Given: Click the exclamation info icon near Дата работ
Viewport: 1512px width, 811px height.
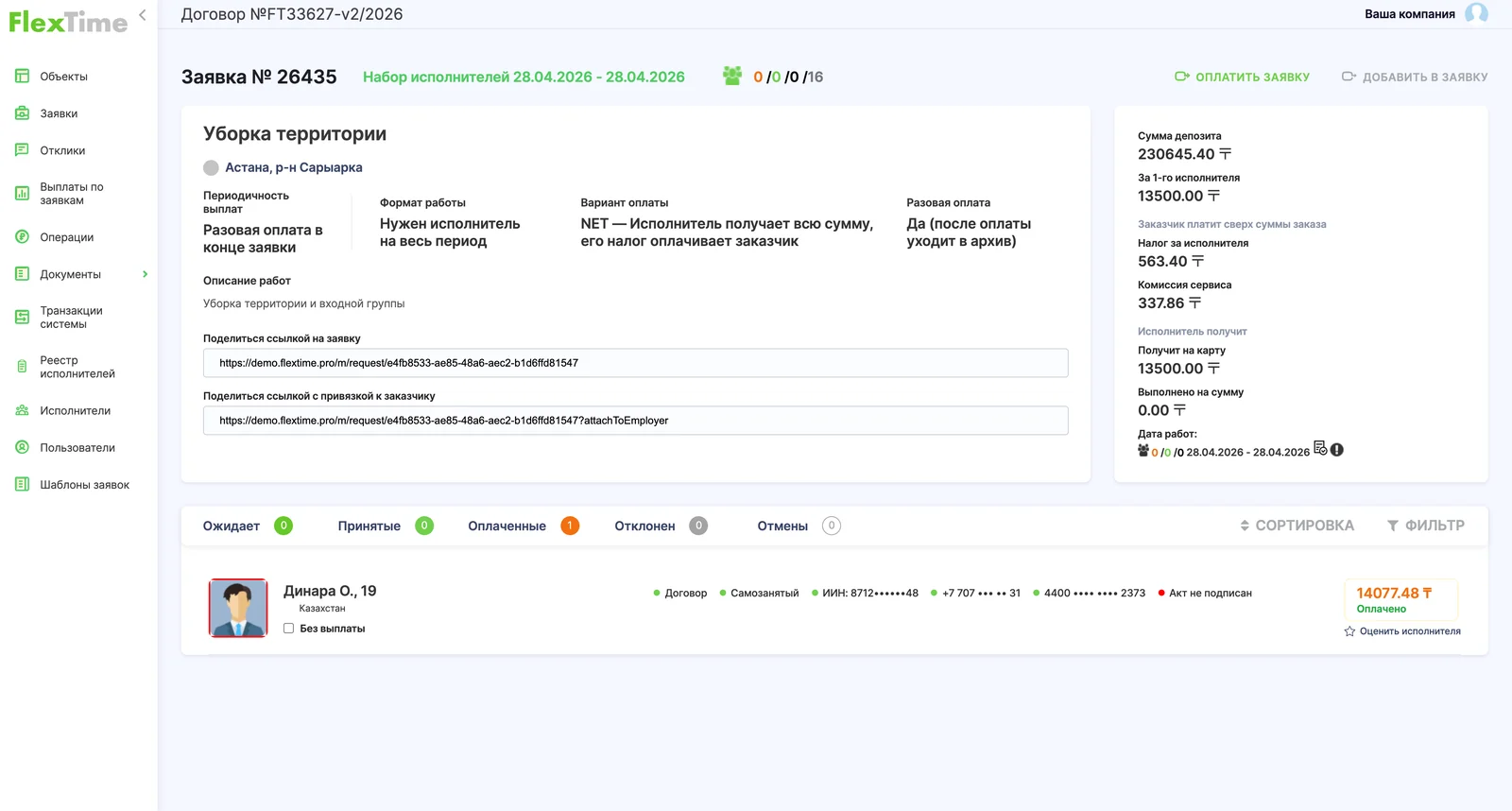Looking at the screenshot, I should click(1337, 450).
